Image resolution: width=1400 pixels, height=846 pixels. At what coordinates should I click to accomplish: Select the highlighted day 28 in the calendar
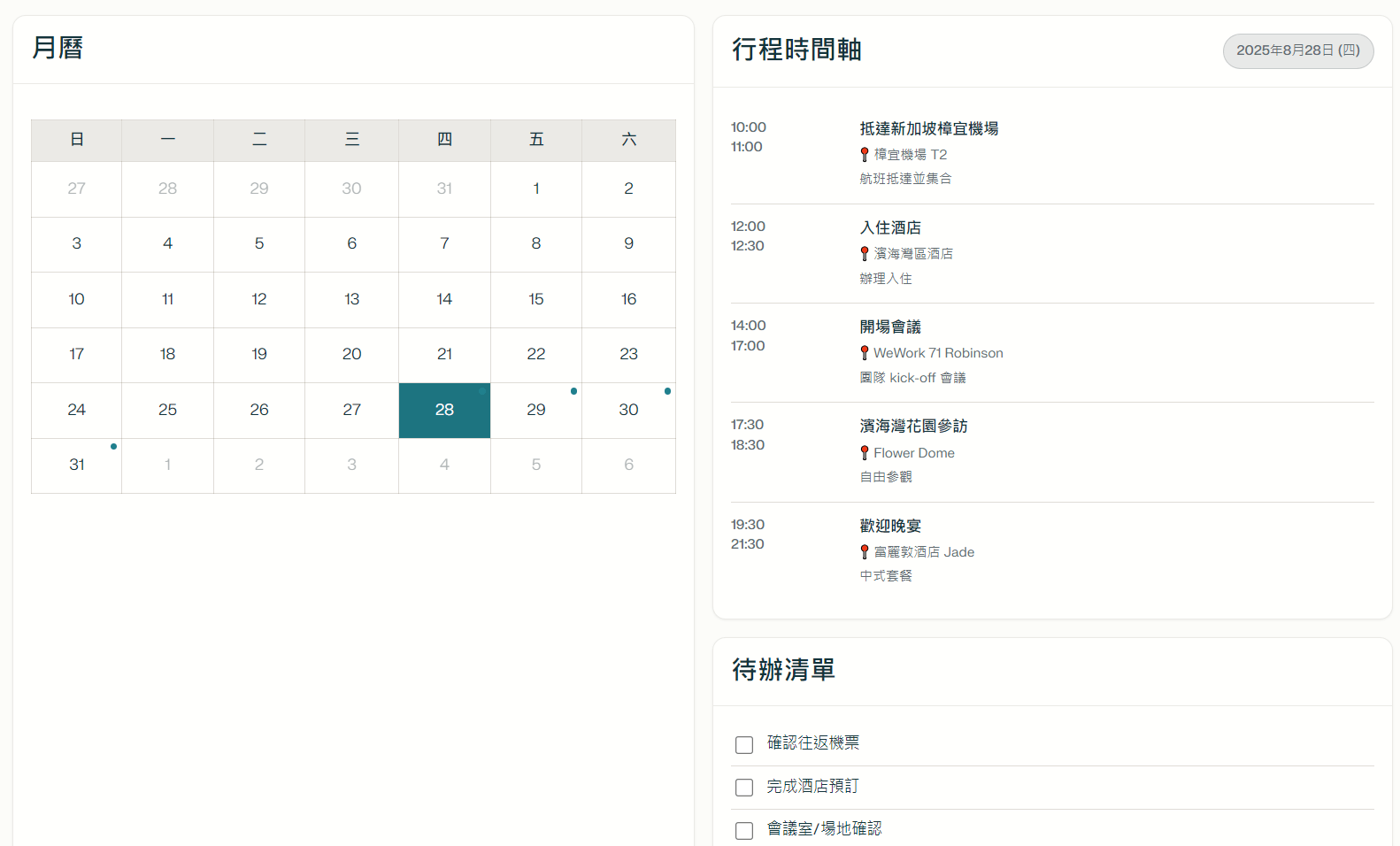tap(444, 410)
